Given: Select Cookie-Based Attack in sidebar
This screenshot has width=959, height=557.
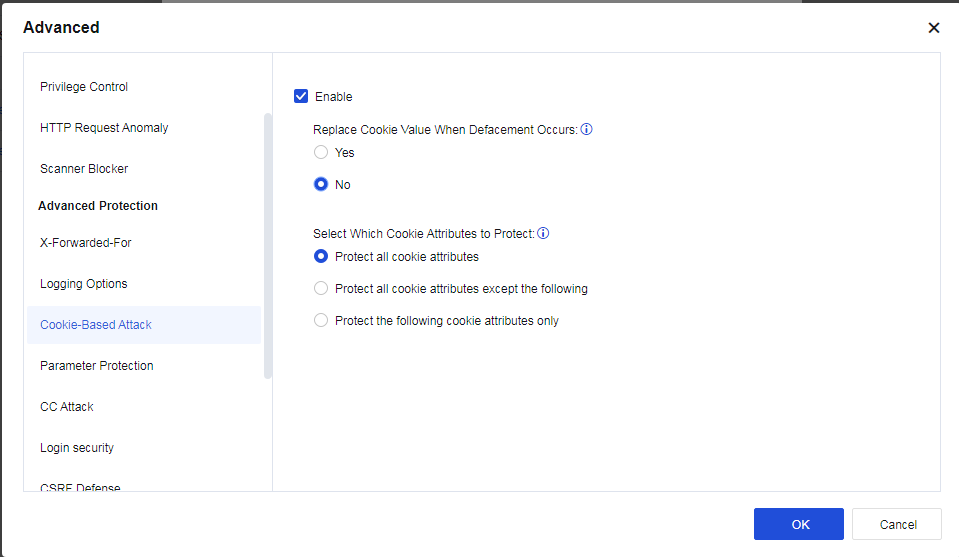Looking at the screenshot, I should point(96,325).
